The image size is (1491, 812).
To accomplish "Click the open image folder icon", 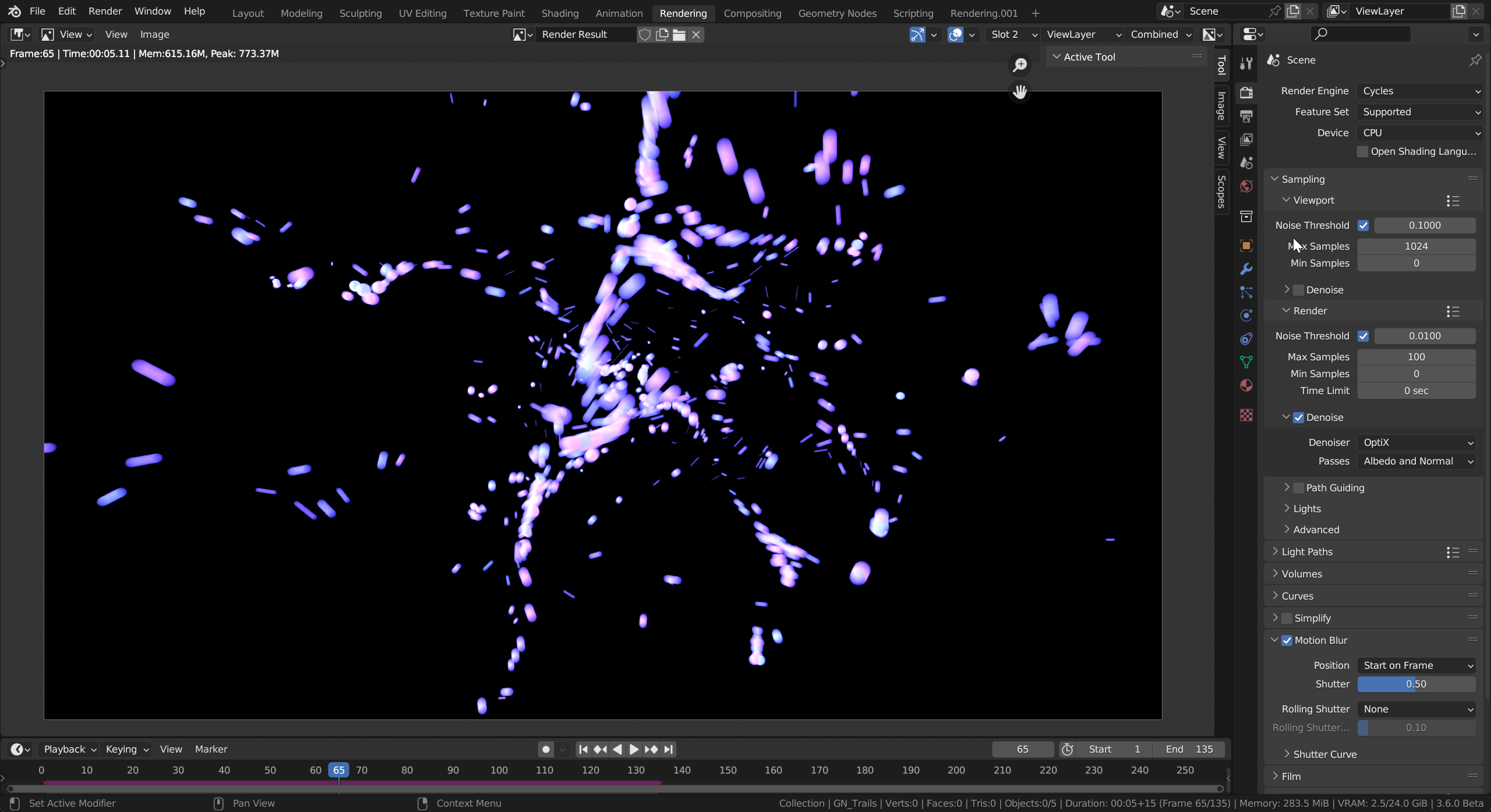I will coord(679,35).
